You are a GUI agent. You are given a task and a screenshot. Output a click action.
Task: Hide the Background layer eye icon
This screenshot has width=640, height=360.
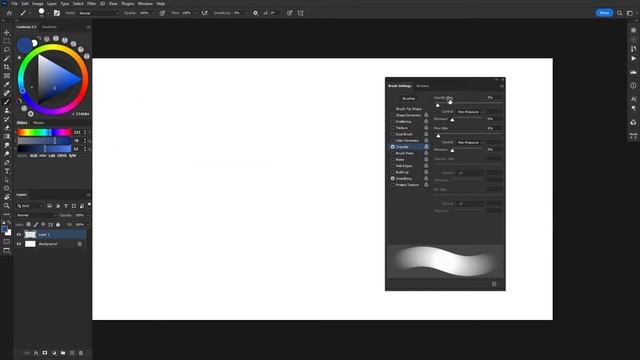(19, 244)
